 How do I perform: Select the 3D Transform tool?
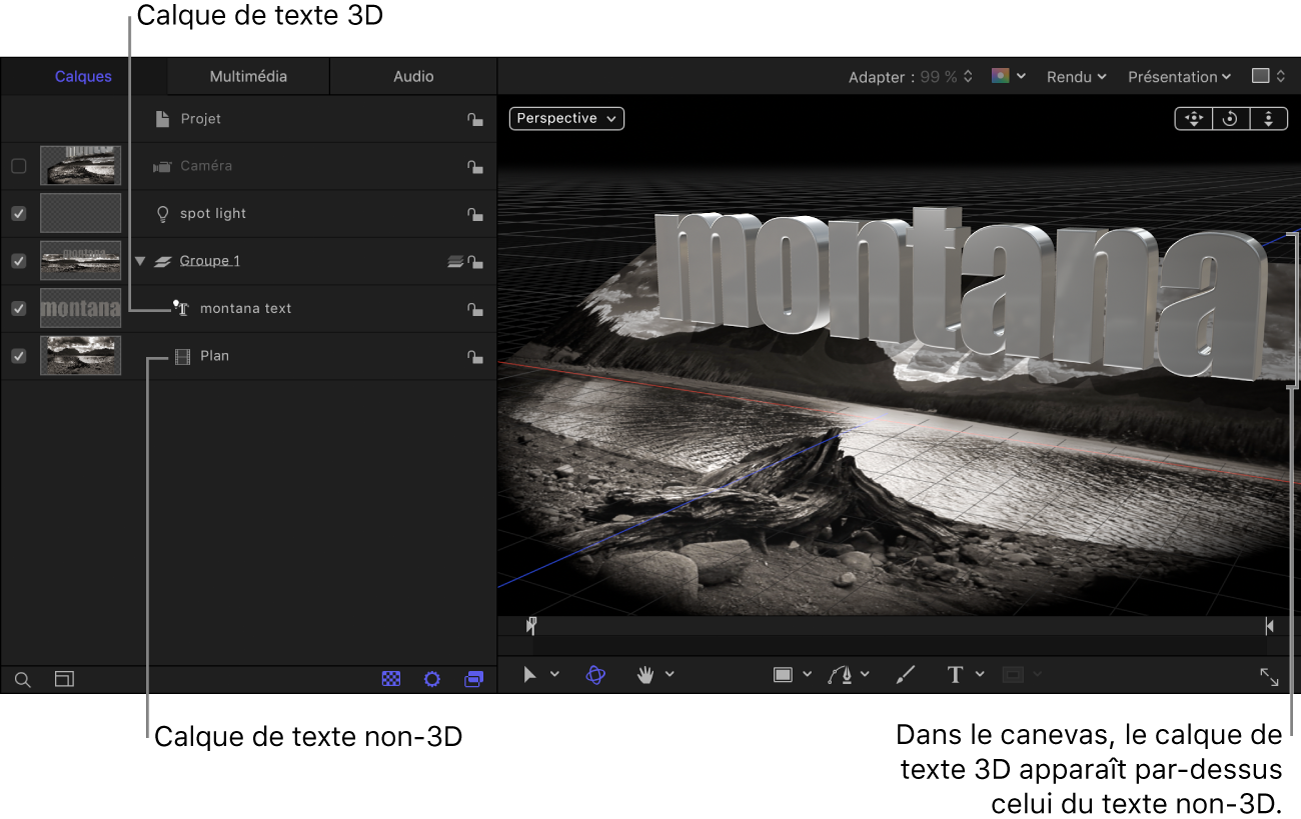[x=596, y=675]
